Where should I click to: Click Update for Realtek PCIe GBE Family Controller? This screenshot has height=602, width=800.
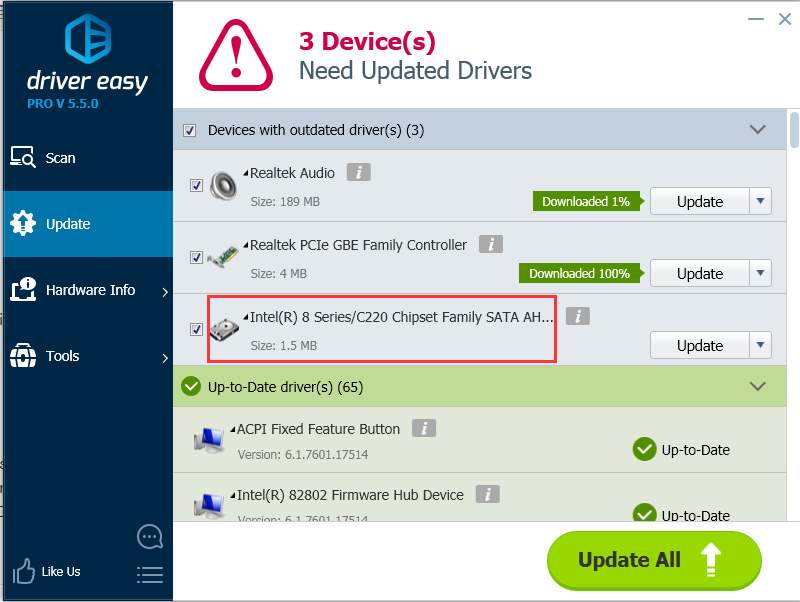700,273
